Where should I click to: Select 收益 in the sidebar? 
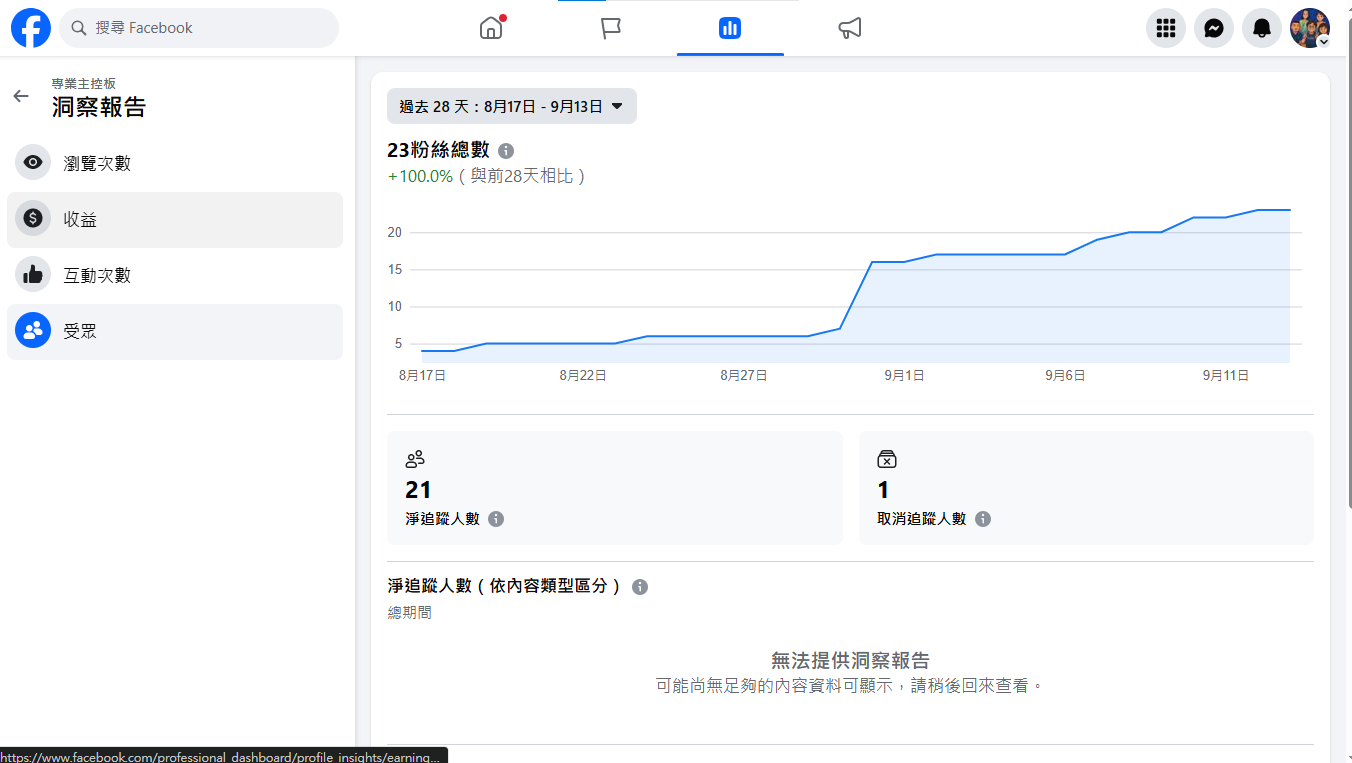pos(80,219)
